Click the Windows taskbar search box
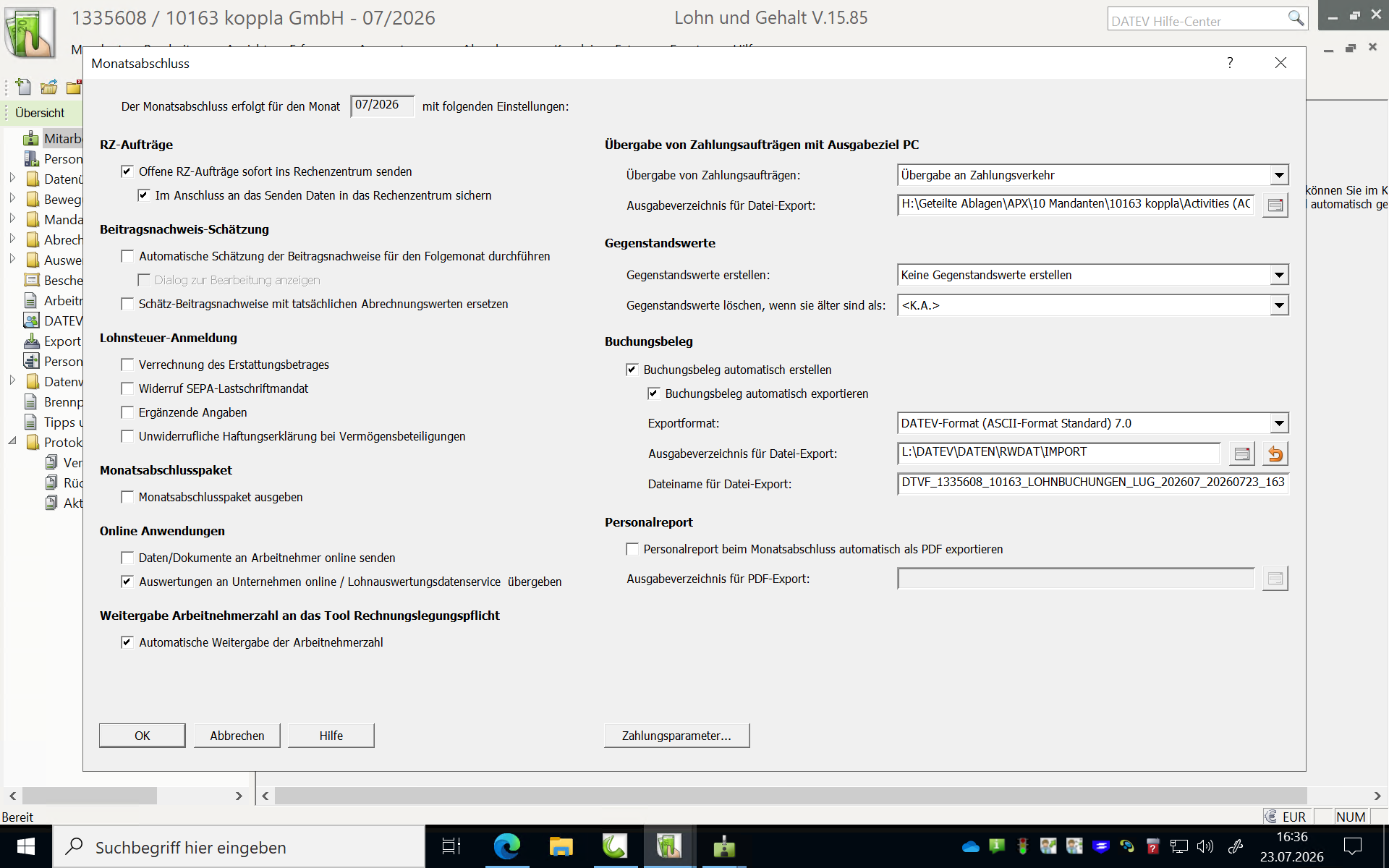This screenshot has width=1389, height=868. click(239, 846)
